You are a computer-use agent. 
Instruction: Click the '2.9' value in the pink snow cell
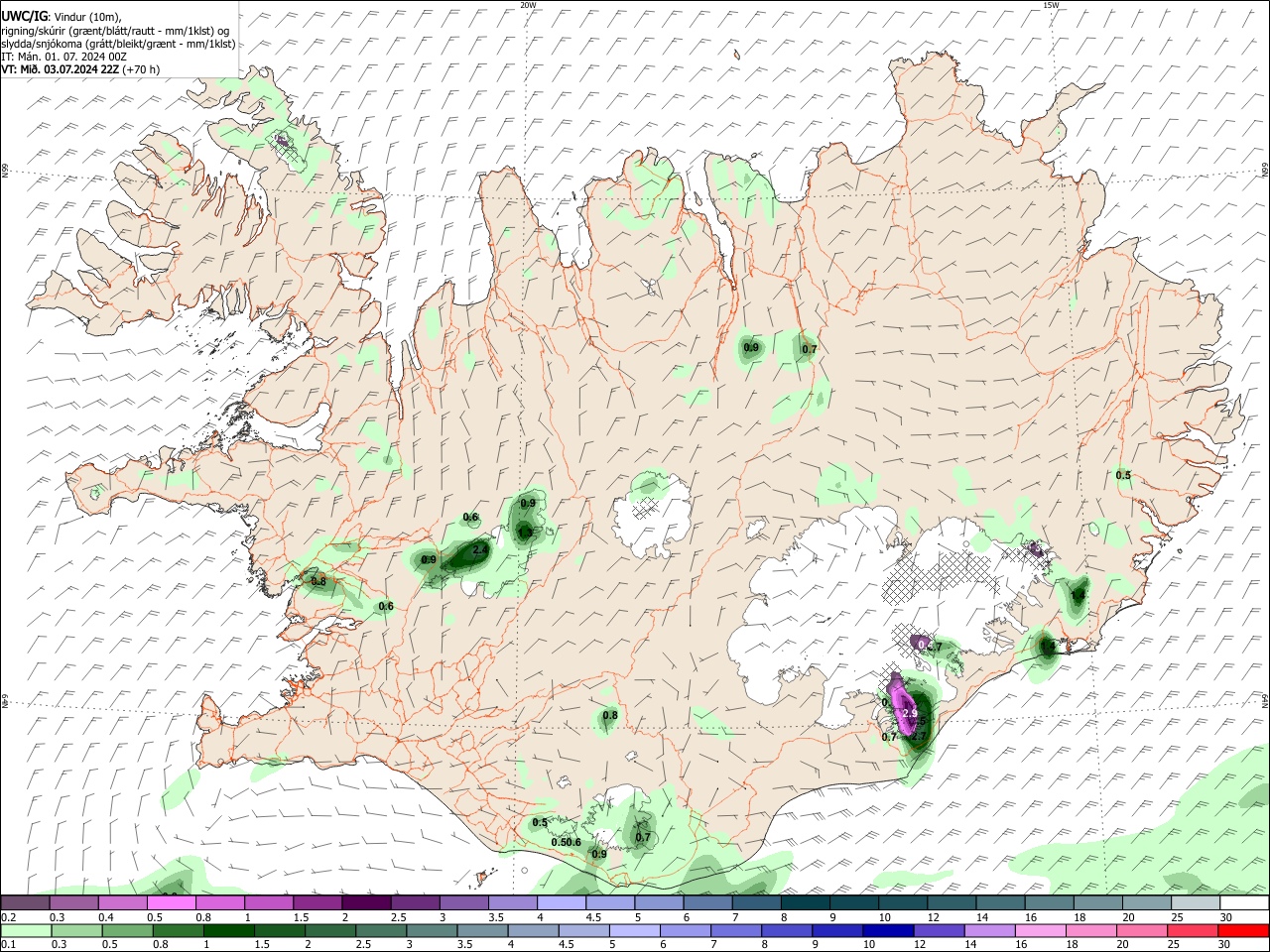click(x=909, y=714)
